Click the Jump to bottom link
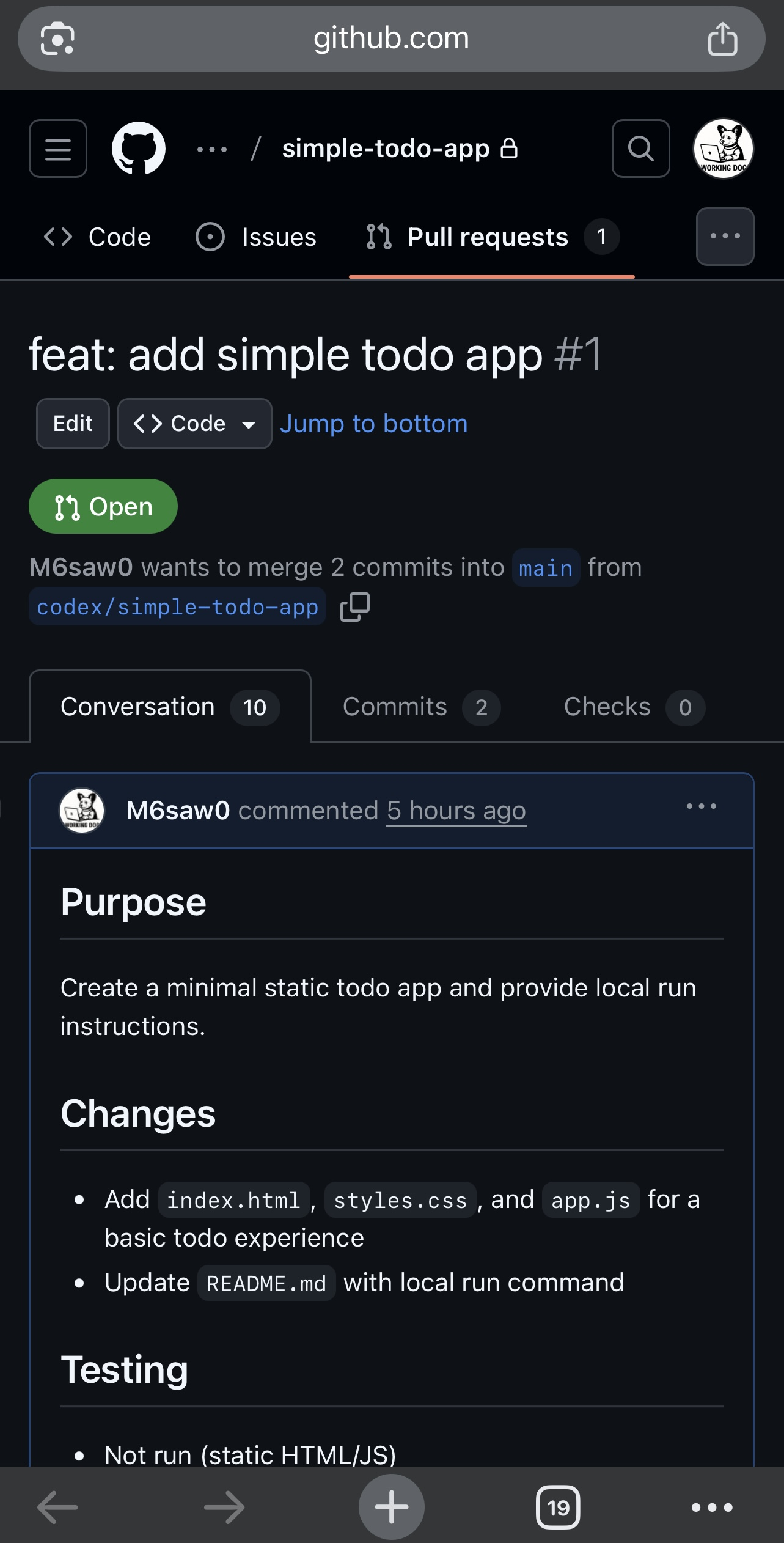The height and width of the screenshot is (1543, 784). point(373,423)
